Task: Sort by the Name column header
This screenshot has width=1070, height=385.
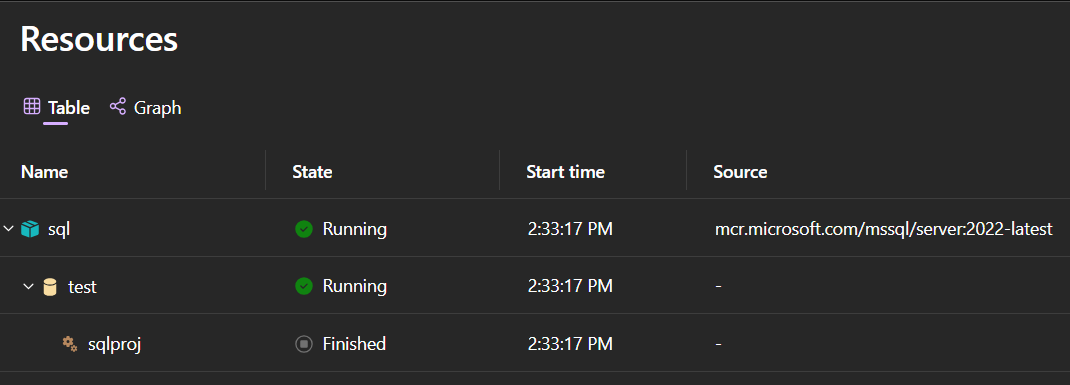Action: point(44,171)
